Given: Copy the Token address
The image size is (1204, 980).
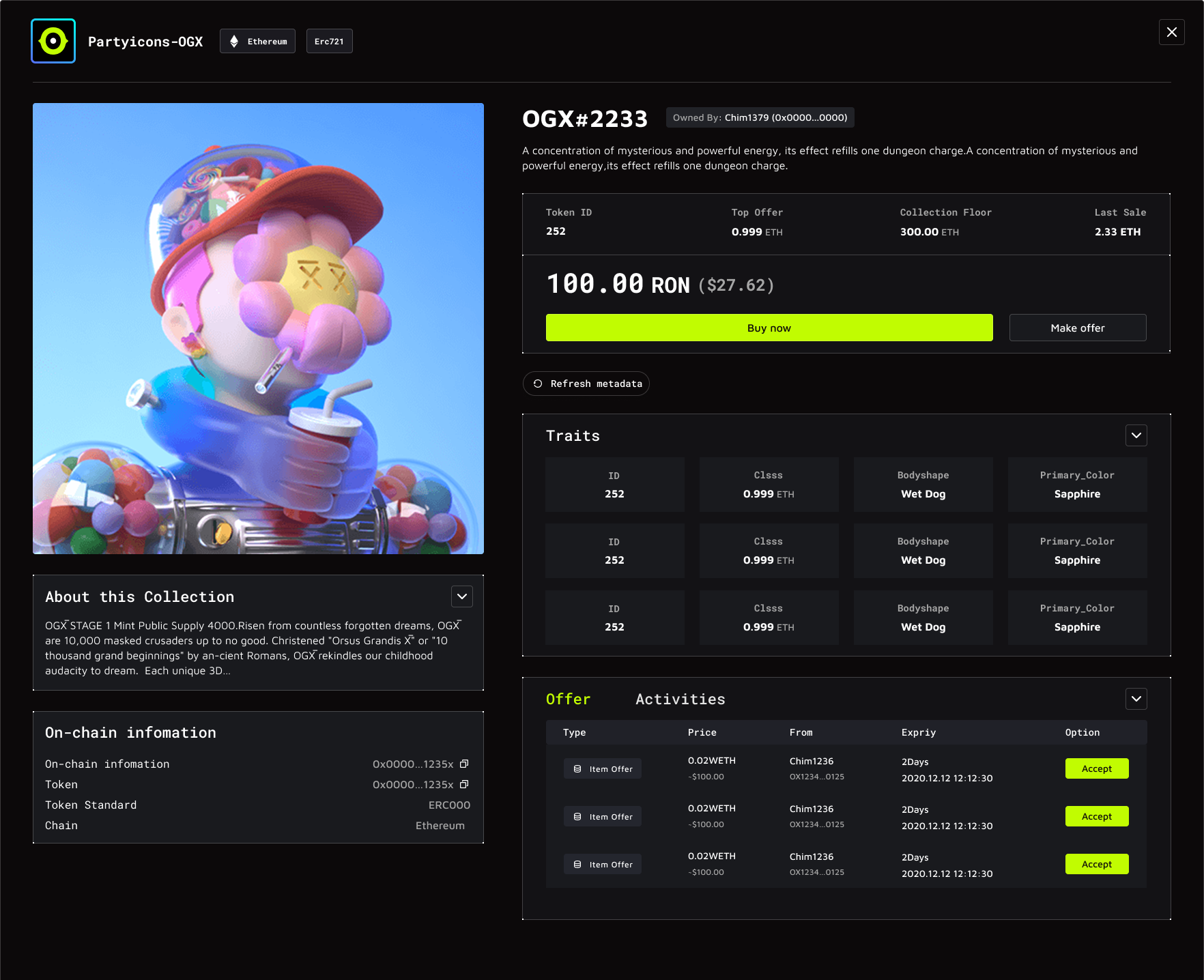Looking at the screenshot, I should point(464,784).
